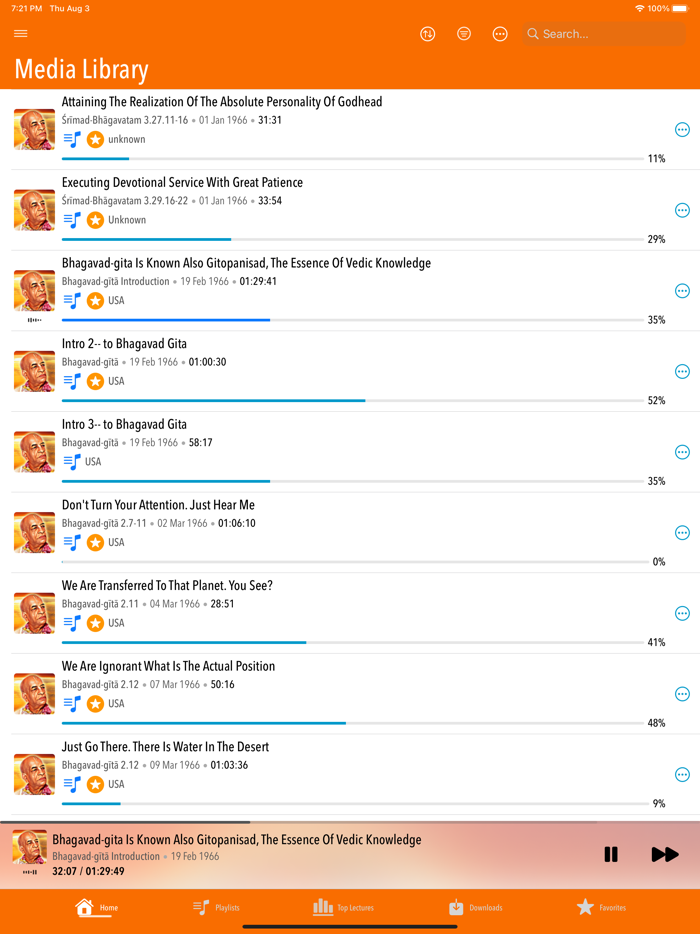The width and height of the screenshot is (700, 934).
Task: Open header more options ellipsis
Action: 500,34
